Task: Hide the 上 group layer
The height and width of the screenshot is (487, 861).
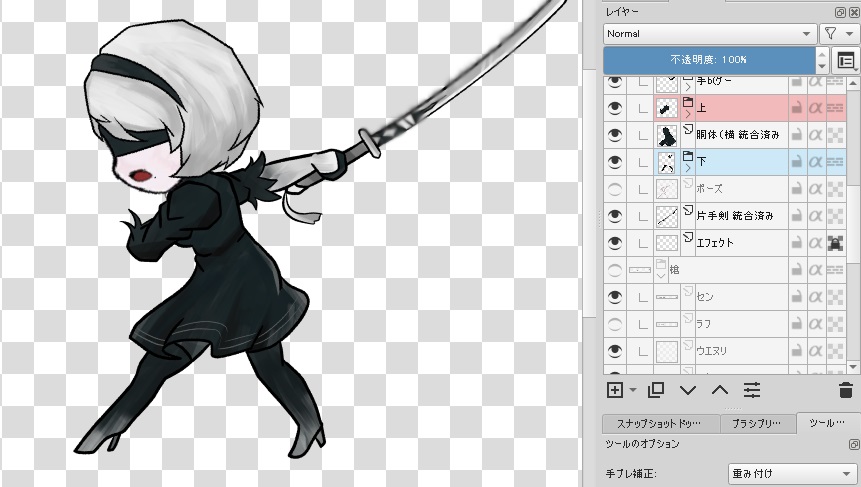Action: (x=614, y=108)
